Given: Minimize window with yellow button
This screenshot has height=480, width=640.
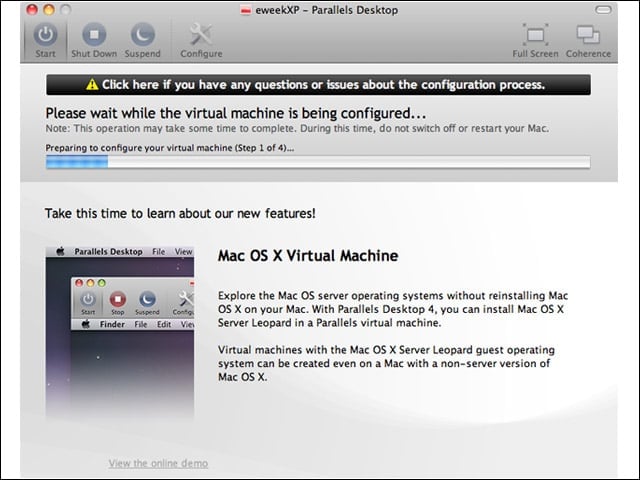Looking at the screenshot, I should tap(49, 10).
